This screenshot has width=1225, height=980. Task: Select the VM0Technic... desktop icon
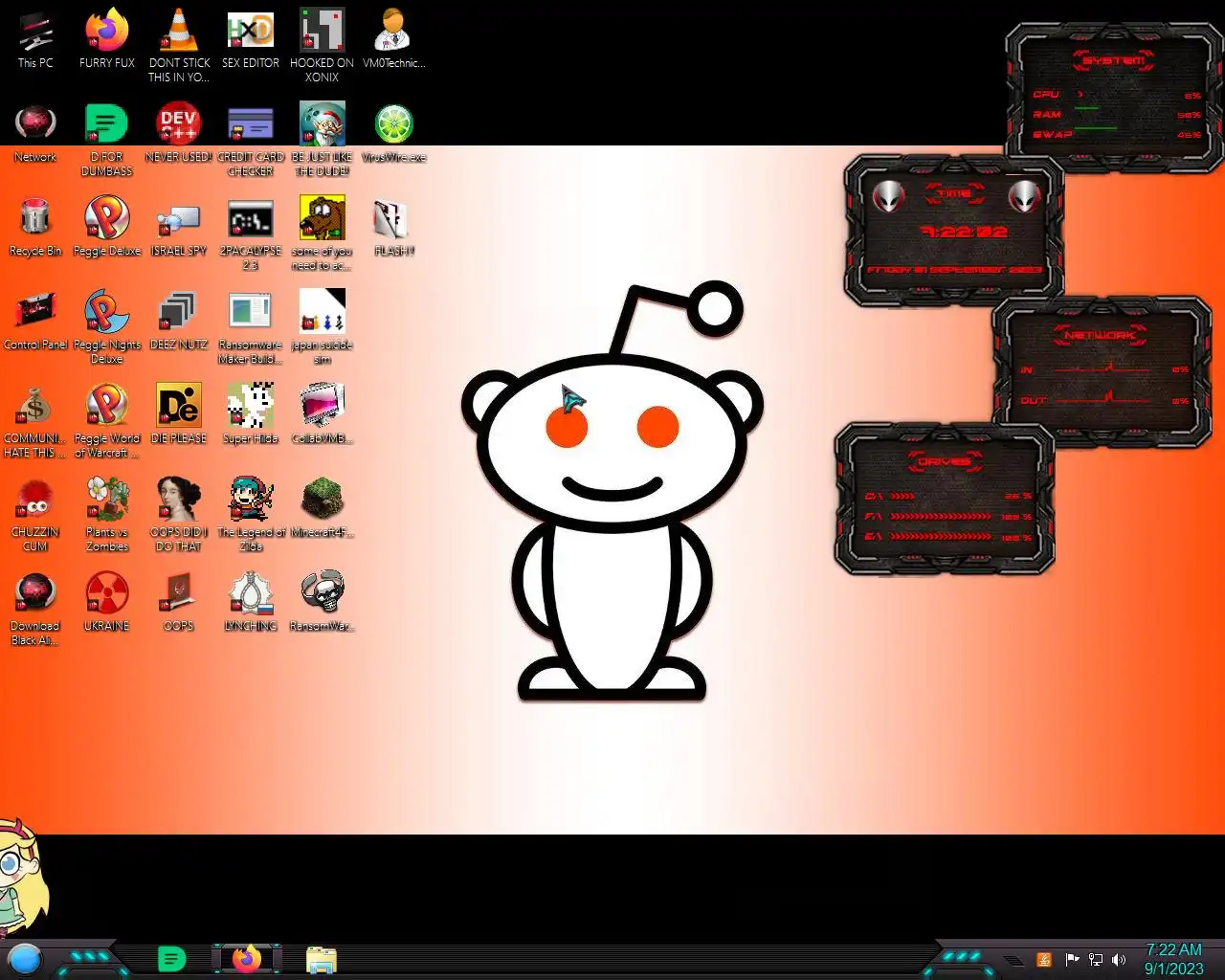(x=393, y=40)
